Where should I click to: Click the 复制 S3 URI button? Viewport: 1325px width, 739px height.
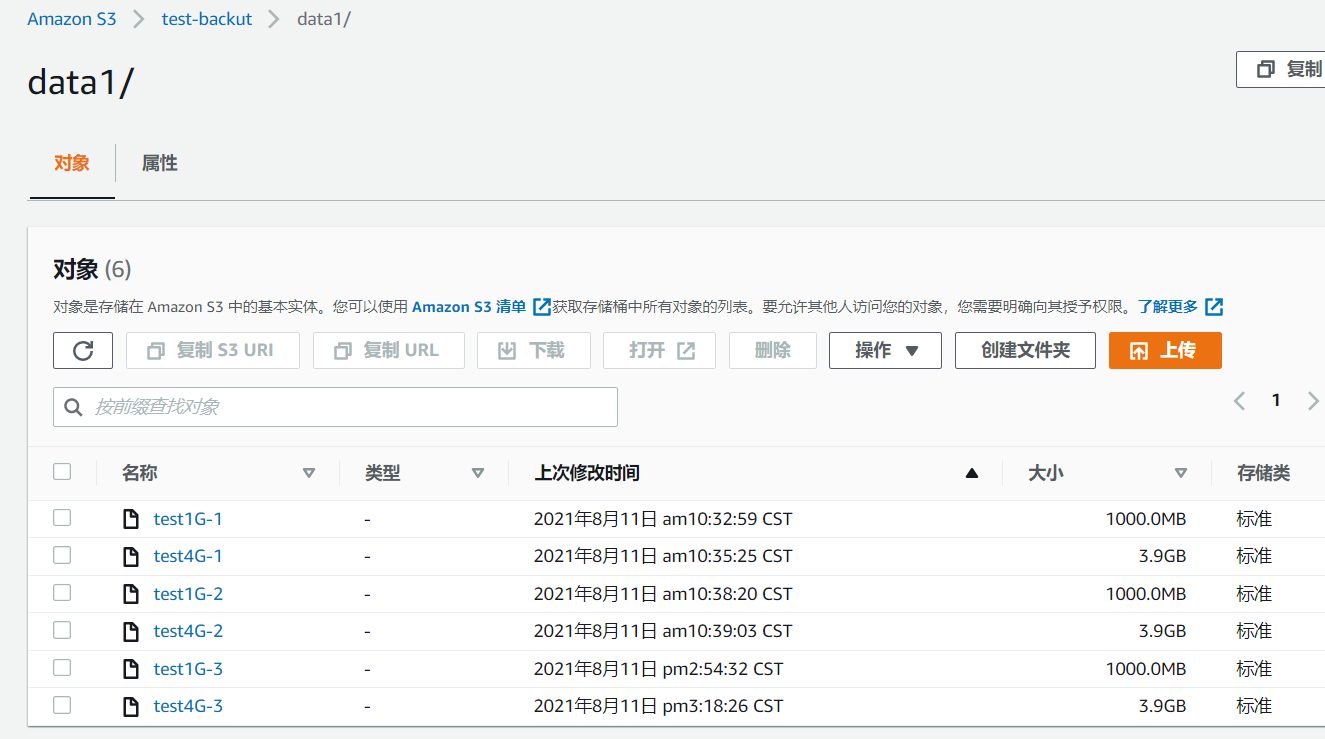(213, 350)
